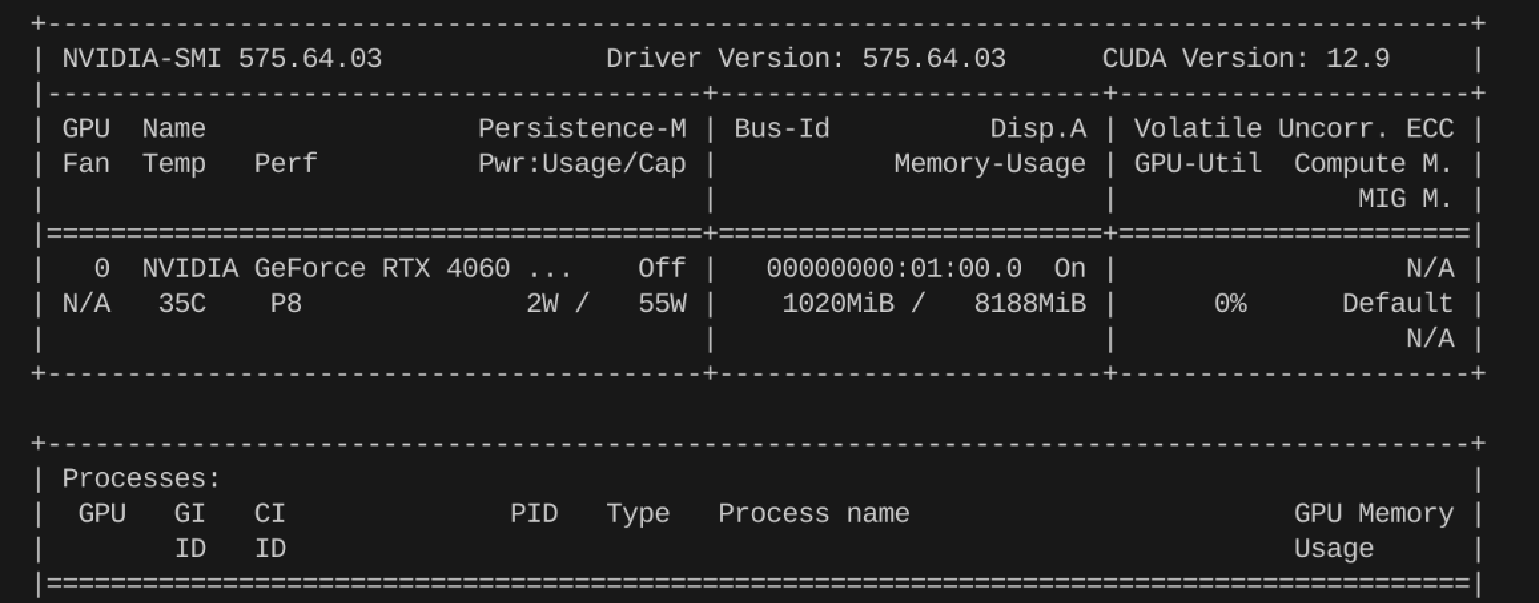The width and height of the screenshot is (1539, 603).
Task: Click the 35C temperature reading
Action: point(182,303)
